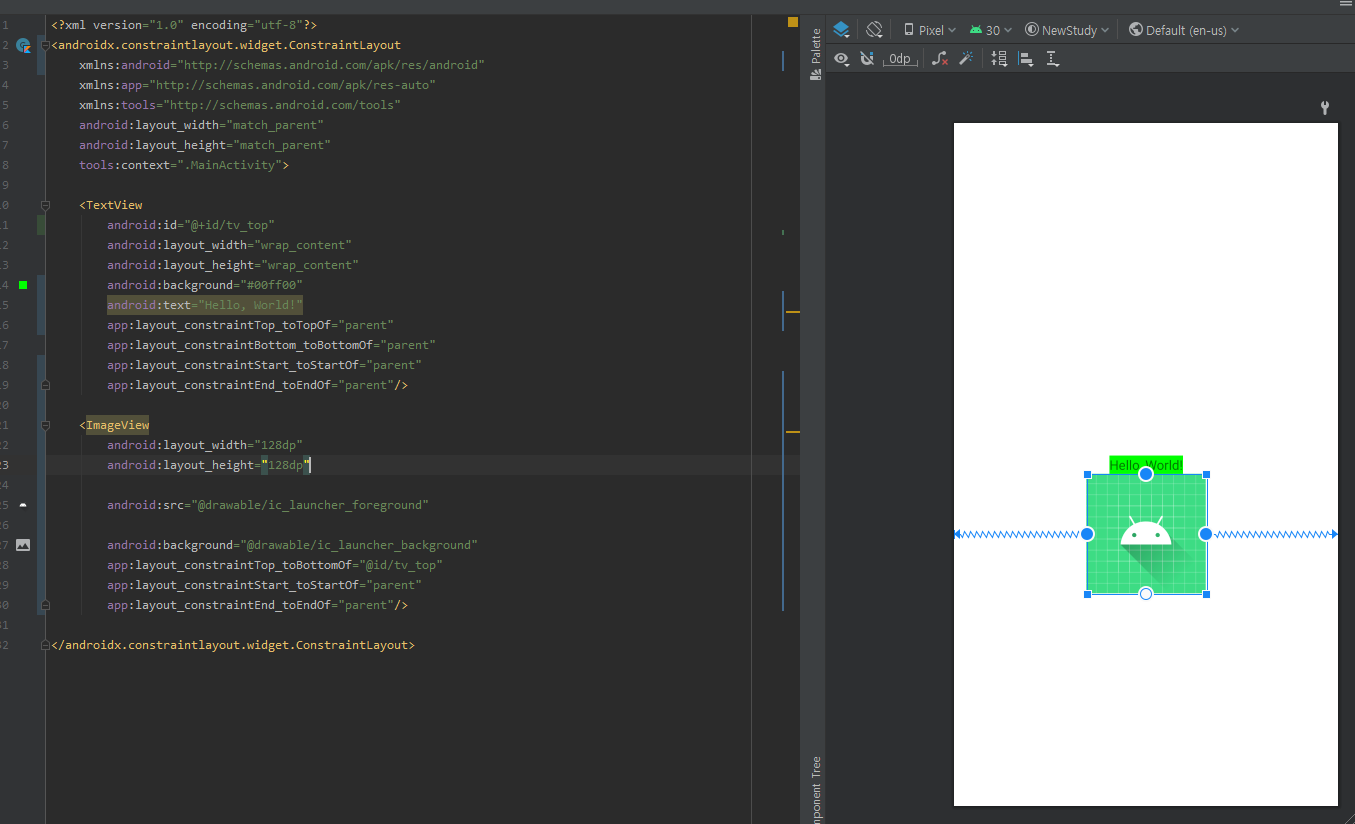
Task: Collapse the ConstraintLayout root tag fold
Action: tap(45, 45)
